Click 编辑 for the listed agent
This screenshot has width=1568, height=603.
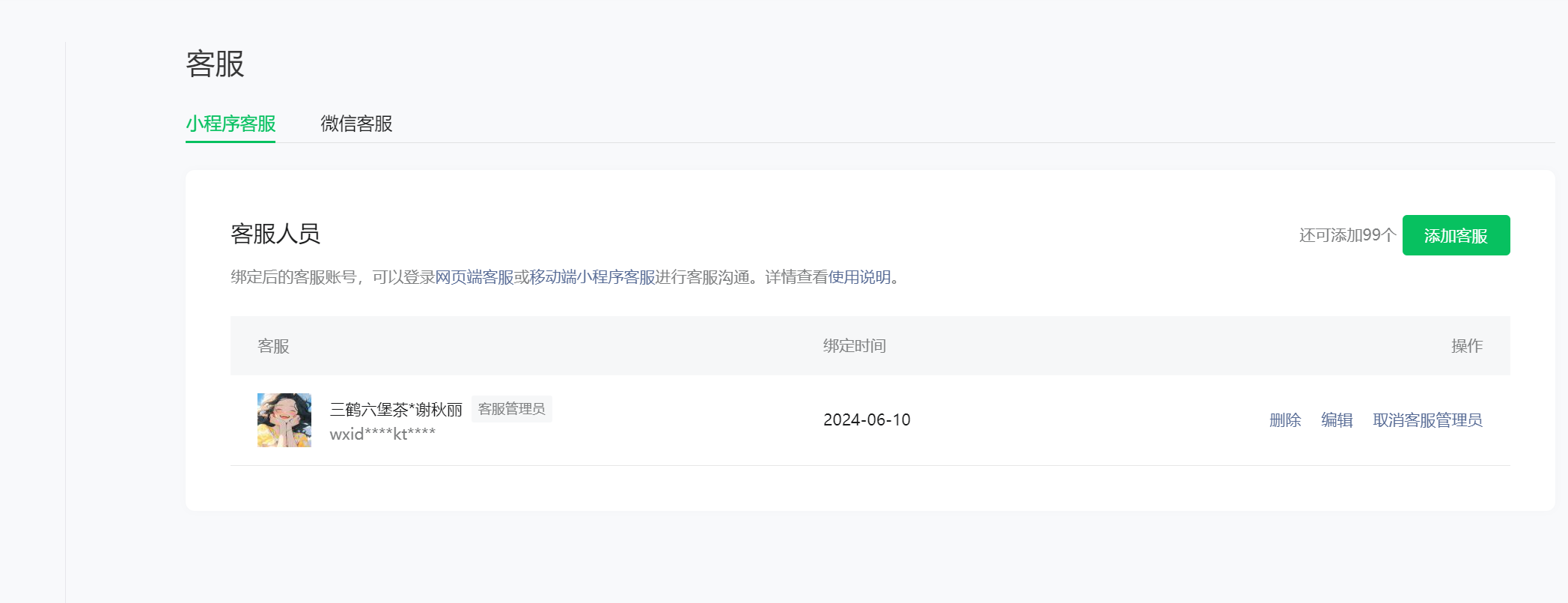[1337, 420]
